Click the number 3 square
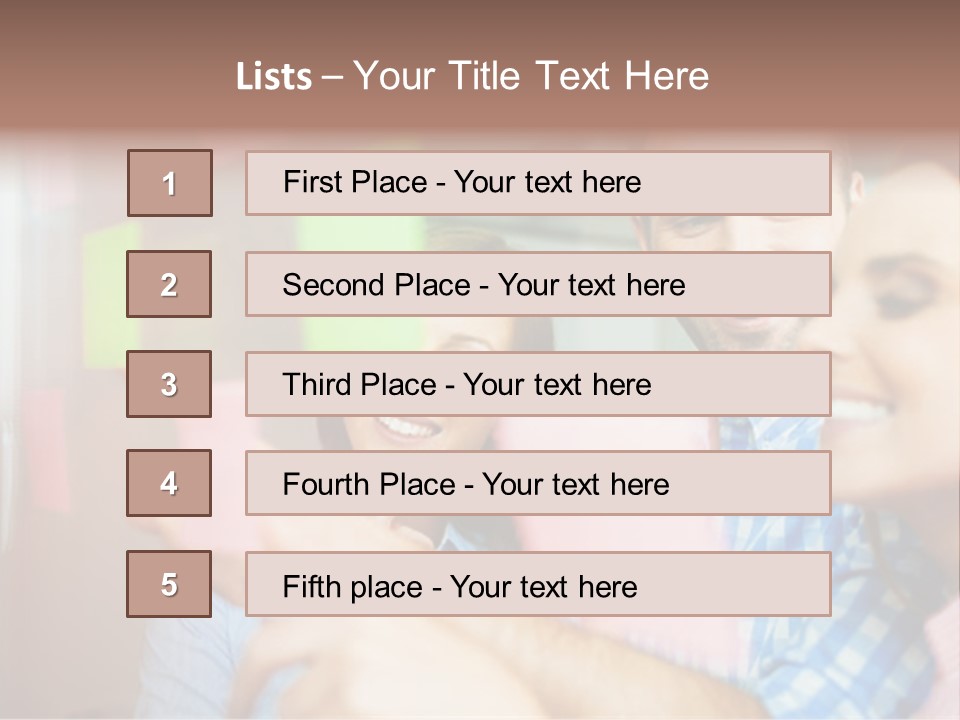Image resolution: width=960 pixels, height=720 pixels. (169, 384)
